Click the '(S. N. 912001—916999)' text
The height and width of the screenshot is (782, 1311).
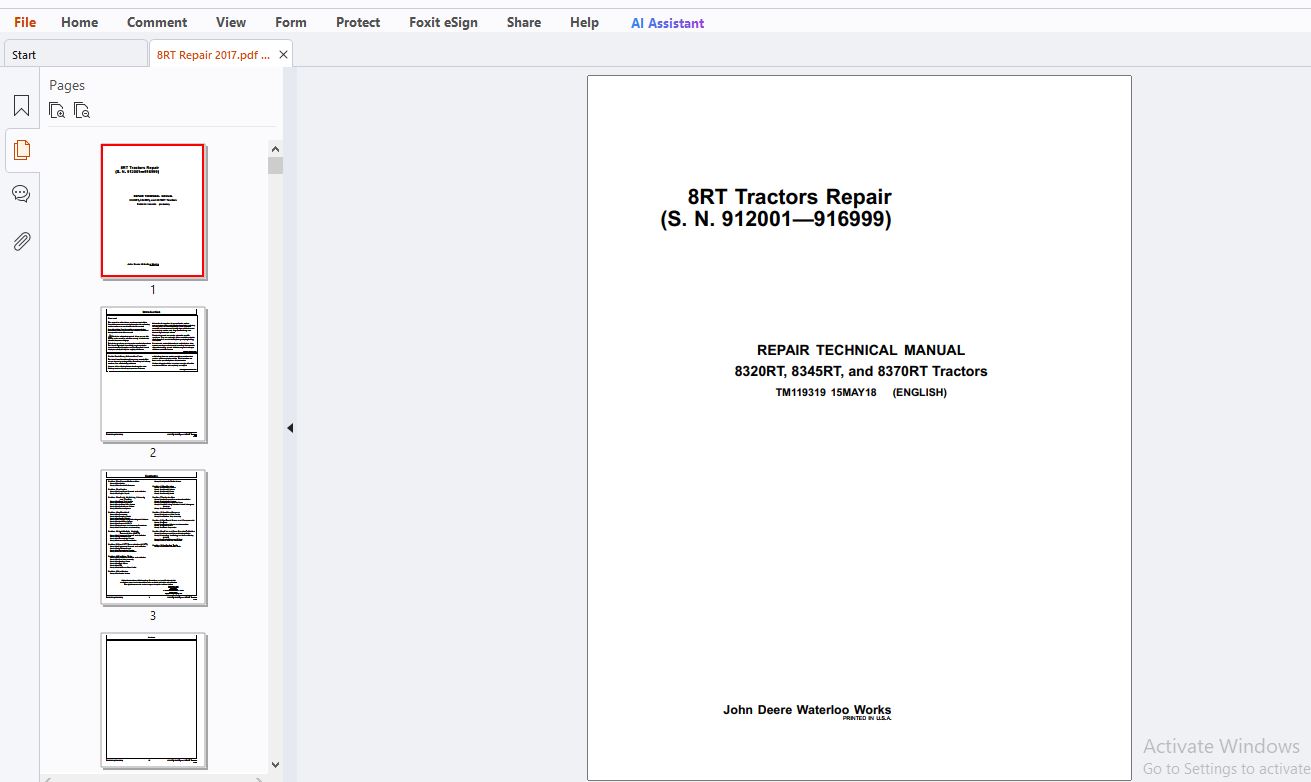[x=776, y=219]
